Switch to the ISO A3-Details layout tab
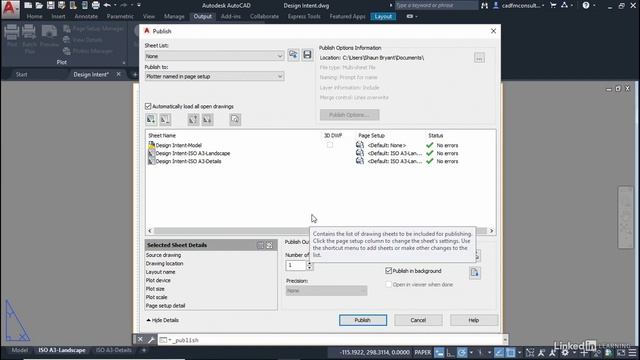 point(113,350)
